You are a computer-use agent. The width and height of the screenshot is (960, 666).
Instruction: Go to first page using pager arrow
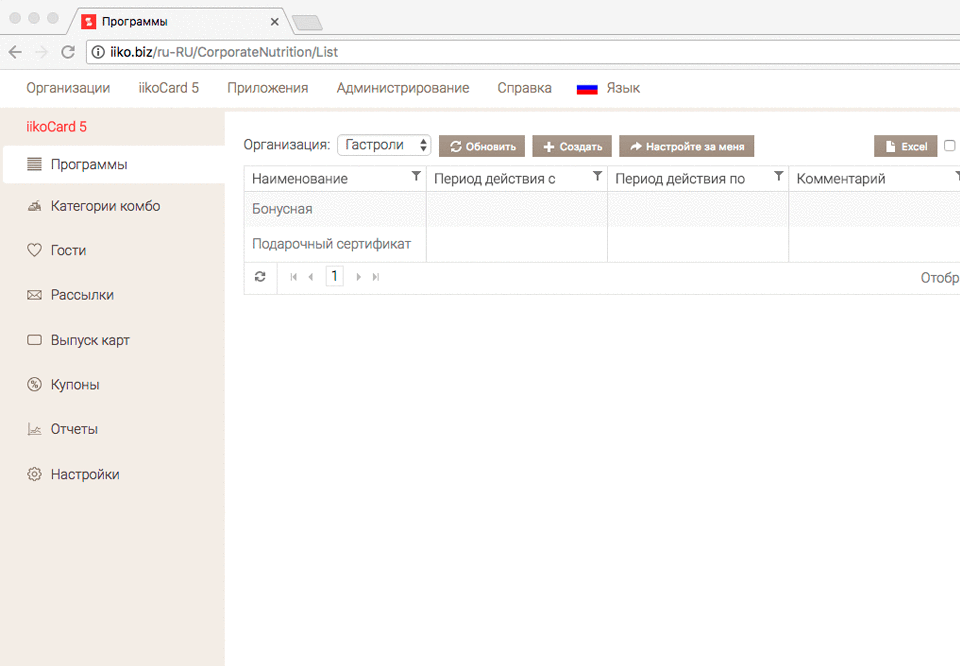[294, 277]
